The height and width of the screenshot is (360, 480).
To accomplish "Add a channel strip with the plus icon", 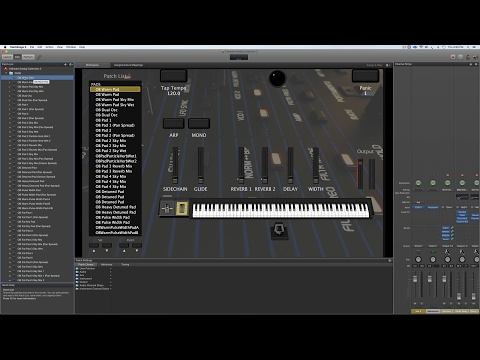I will coord(471,64).
